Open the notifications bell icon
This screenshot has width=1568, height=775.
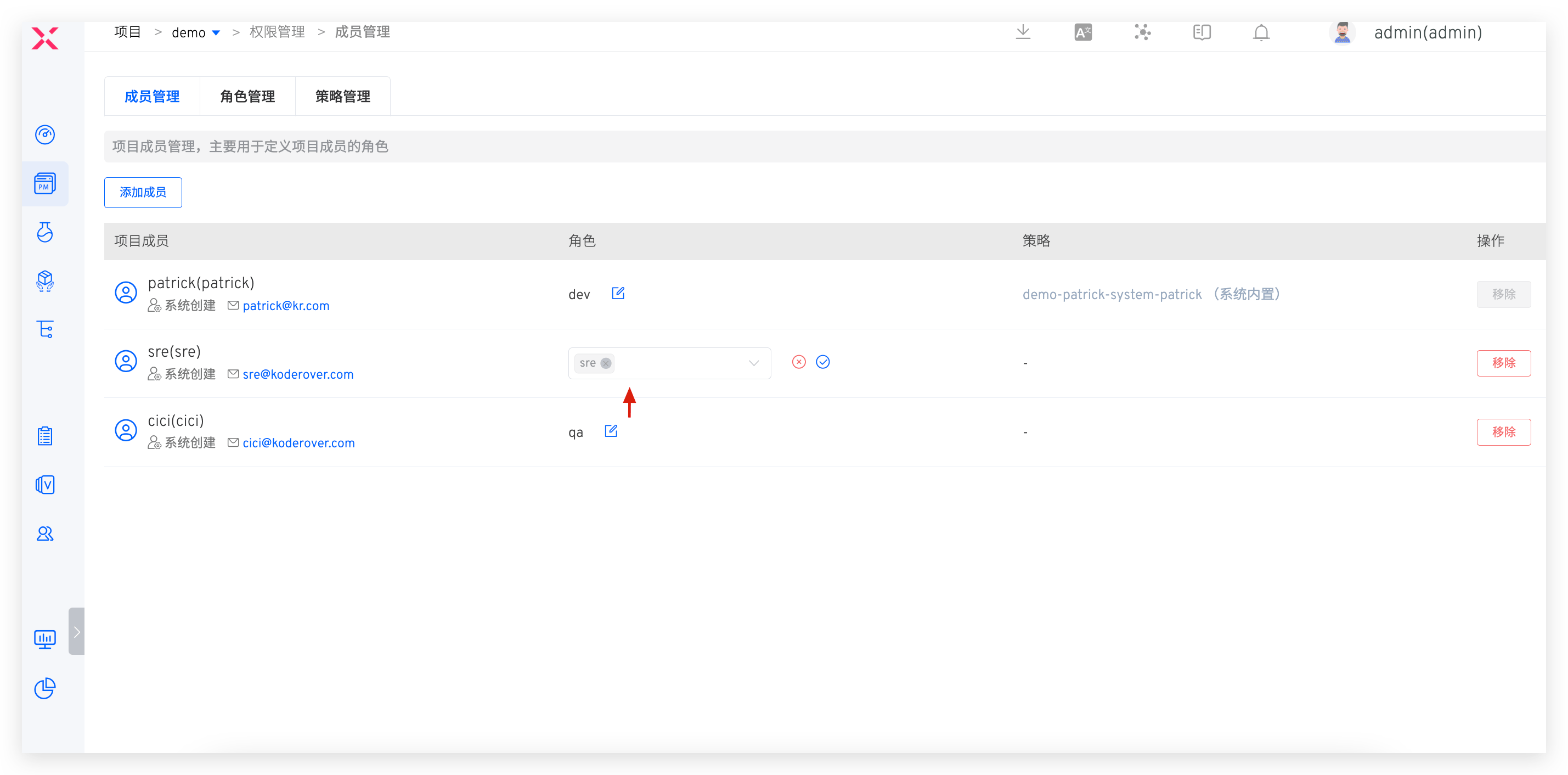pos(1261,32)
